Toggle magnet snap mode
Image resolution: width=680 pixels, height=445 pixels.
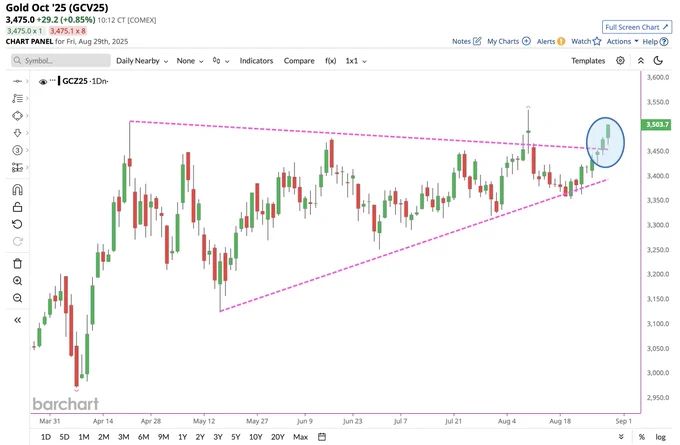17,190
